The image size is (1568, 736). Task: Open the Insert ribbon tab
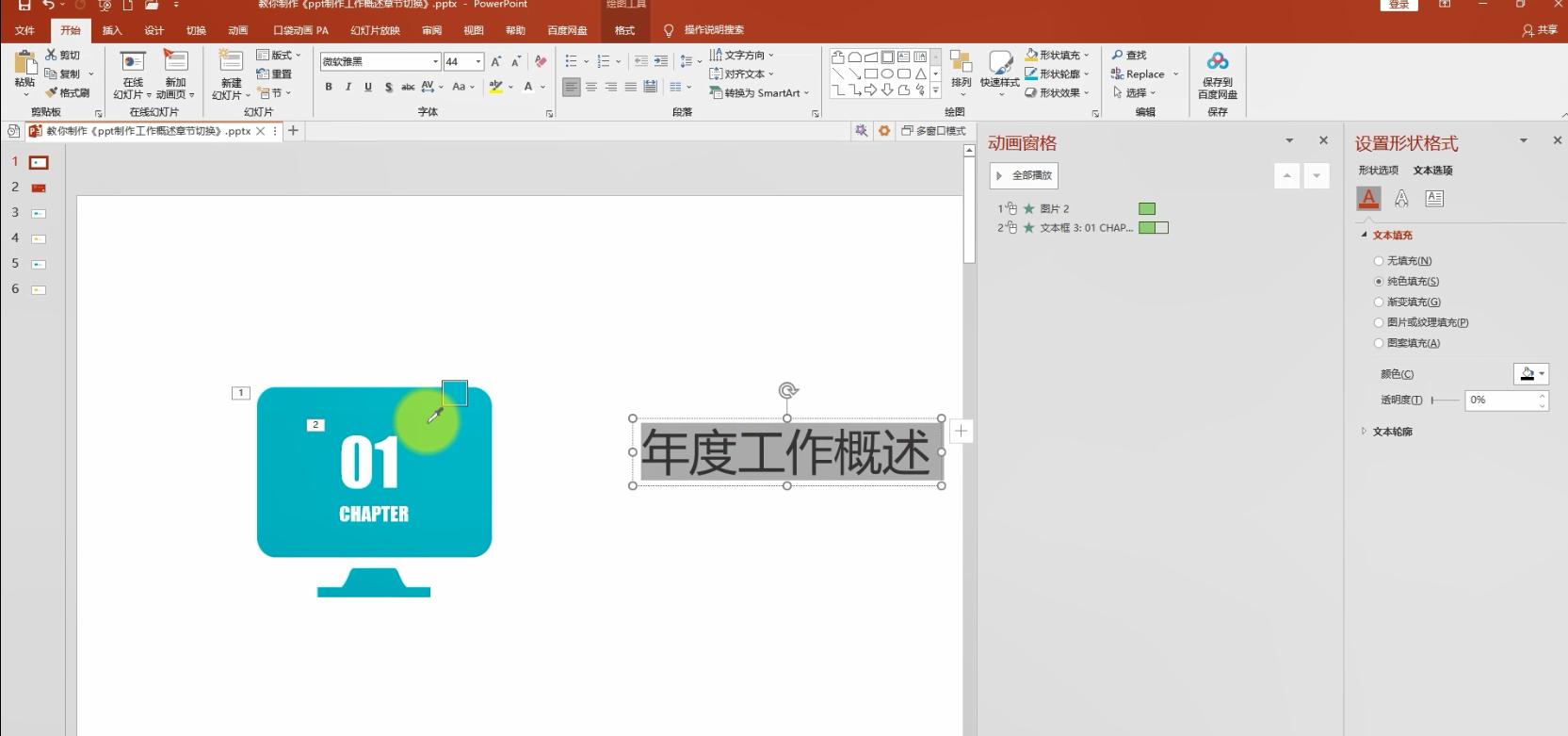tap(112, 30)
